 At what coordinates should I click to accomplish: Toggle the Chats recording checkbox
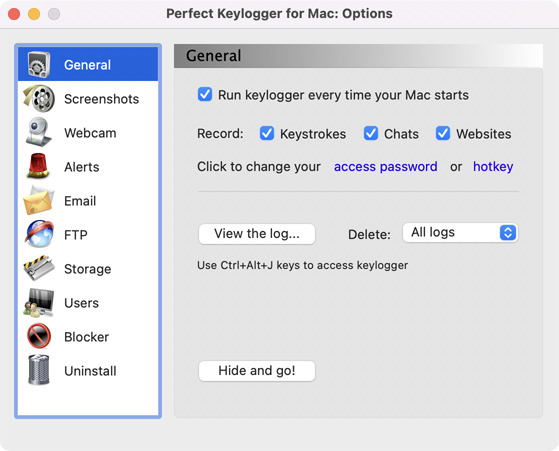(371, 133)
